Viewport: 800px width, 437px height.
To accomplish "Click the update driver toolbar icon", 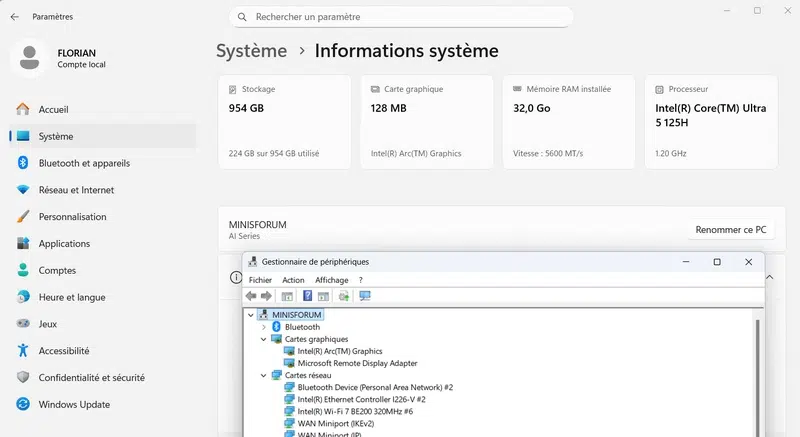I will 344,296.
